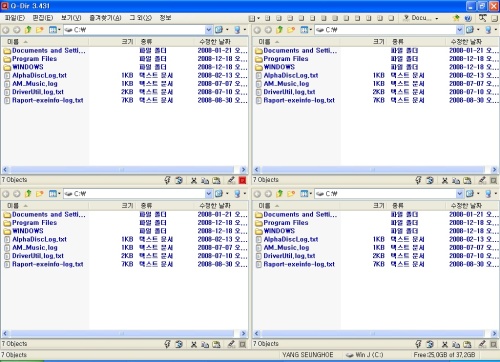Click square icon ending top-right pane status bar
This screenshot has width=500, height=362.
(493, 180)
